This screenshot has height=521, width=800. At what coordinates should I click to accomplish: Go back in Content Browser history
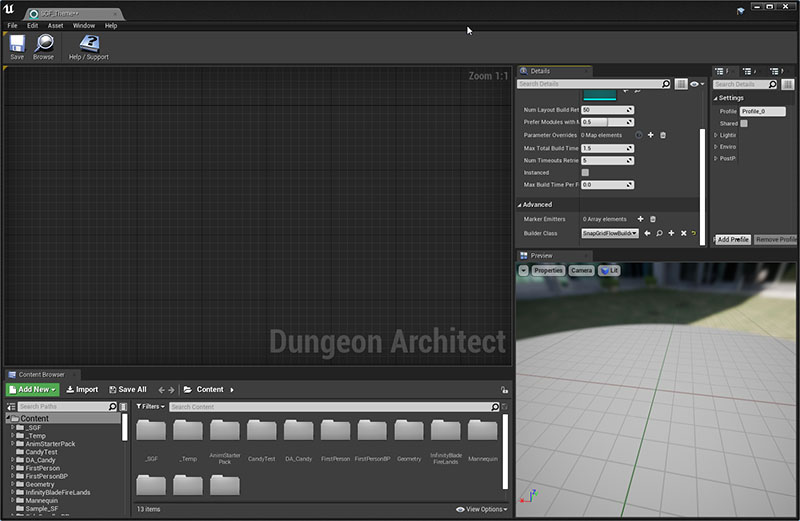(161, 390)
